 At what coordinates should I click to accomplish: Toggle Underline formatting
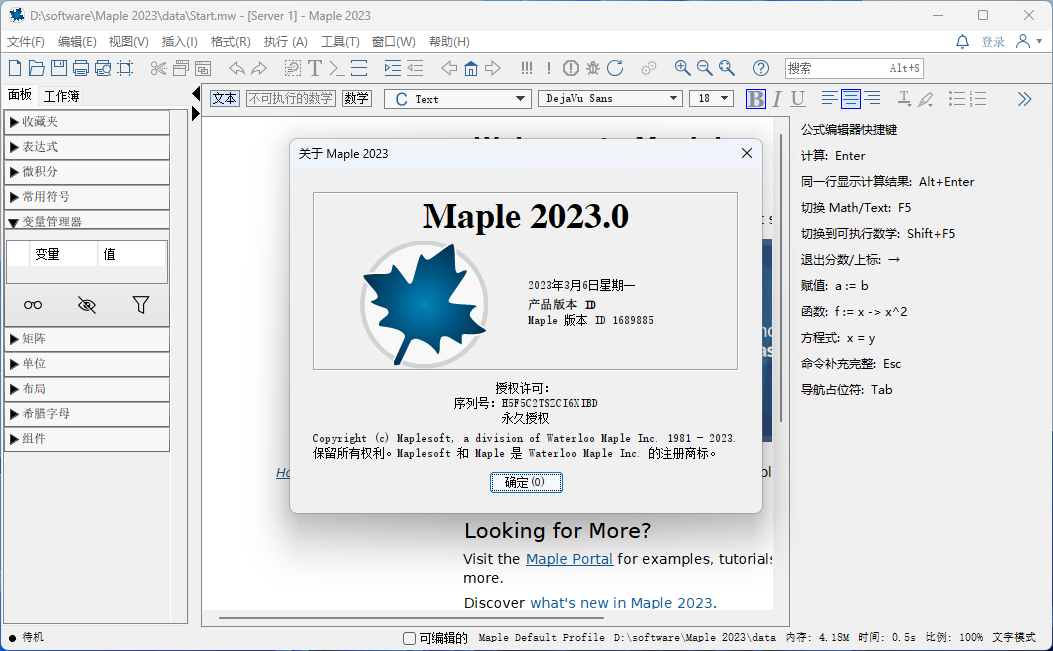[798, 99]
